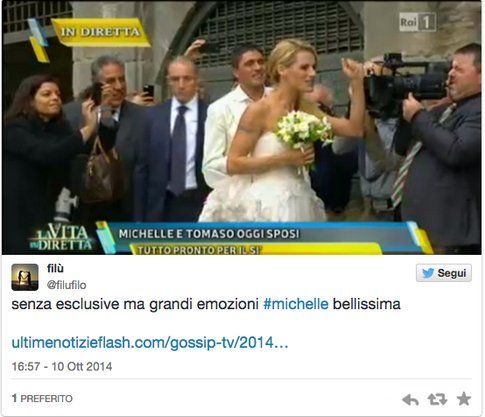The image size is (485, 417).
Task: View the 1 PREFERITO favorites count
Action: point(42,398)
